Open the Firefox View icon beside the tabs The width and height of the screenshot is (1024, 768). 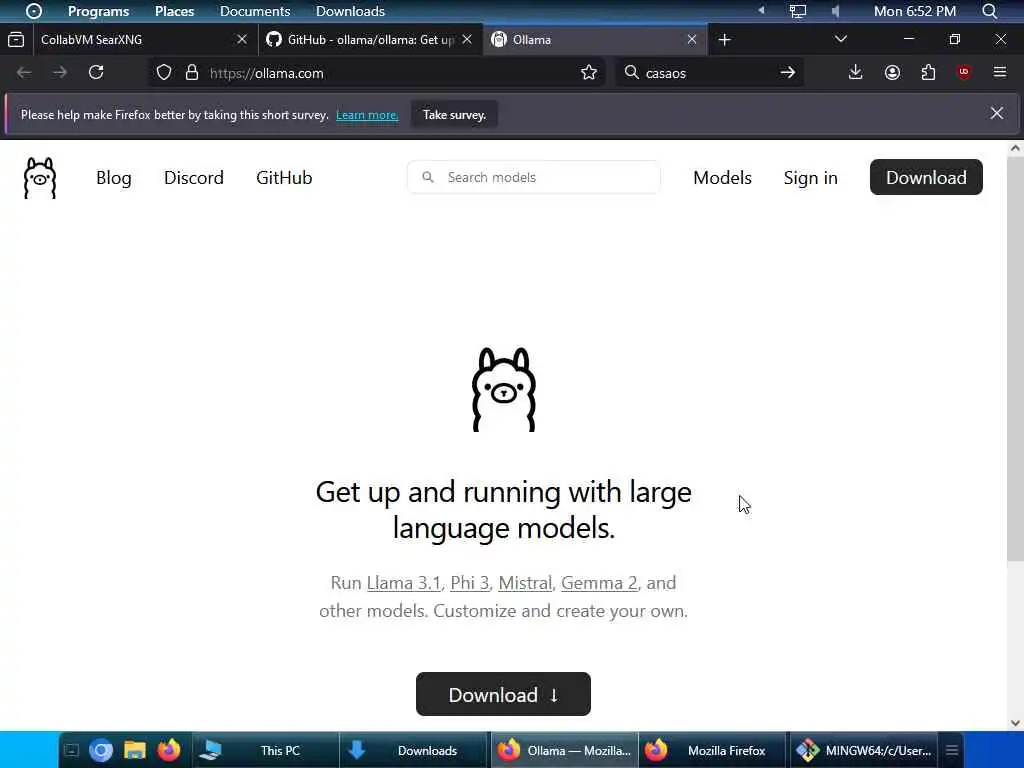point(16,40)
